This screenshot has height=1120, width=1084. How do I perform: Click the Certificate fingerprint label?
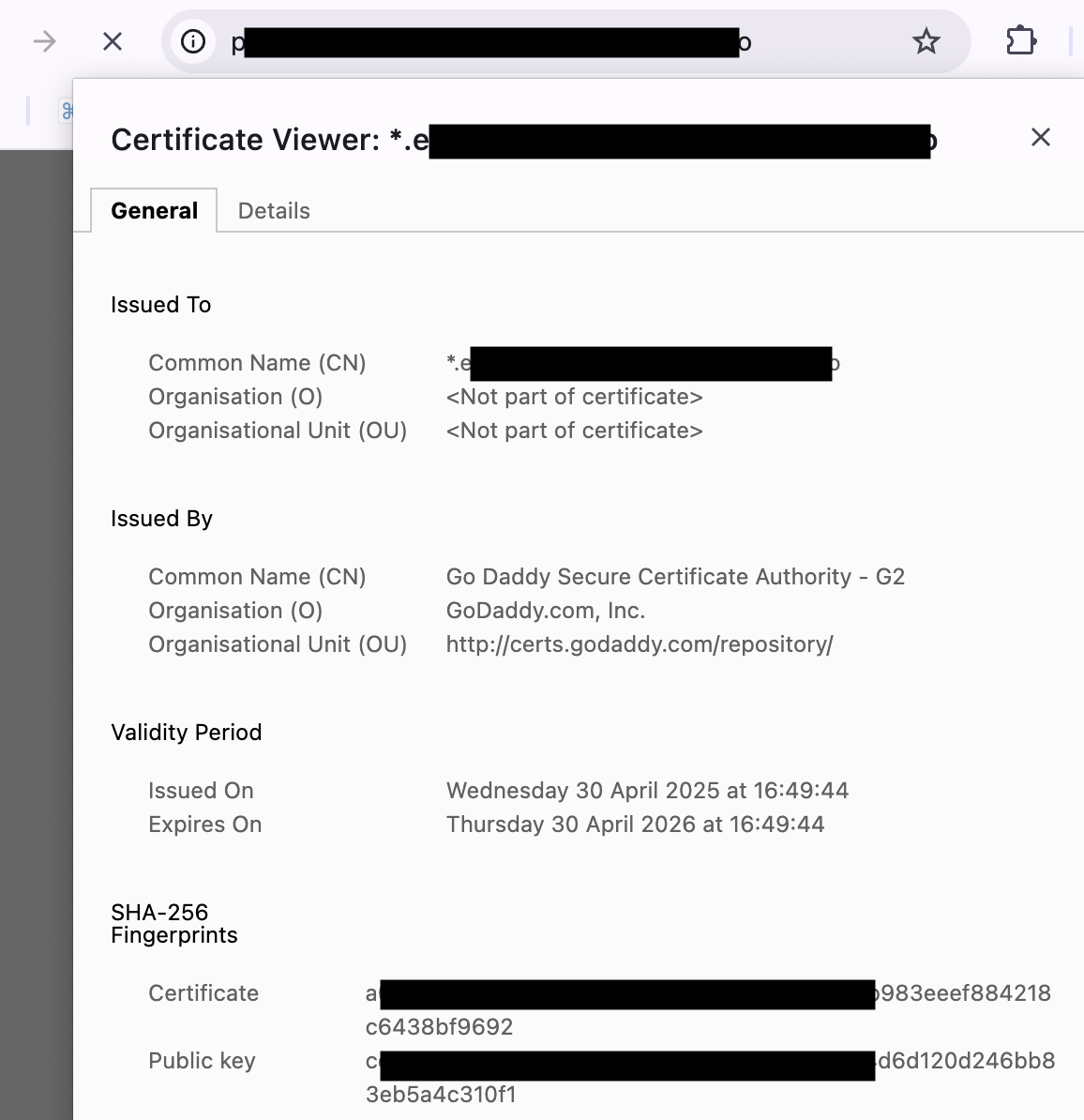pos(203,992)
